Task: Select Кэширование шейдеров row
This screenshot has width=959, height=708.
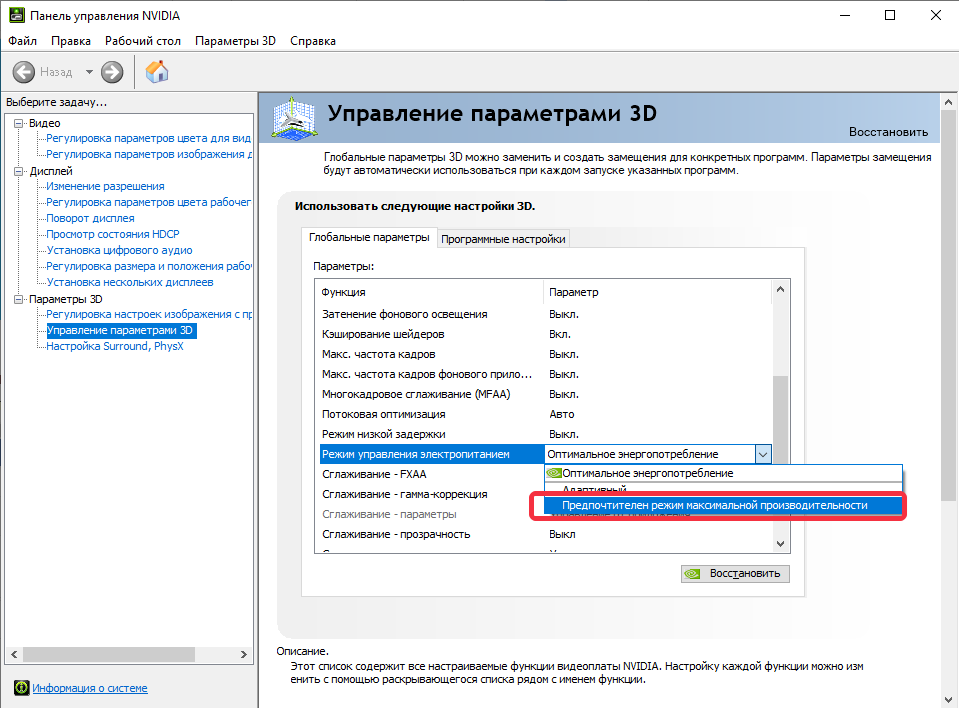Action: coord(546,334)
